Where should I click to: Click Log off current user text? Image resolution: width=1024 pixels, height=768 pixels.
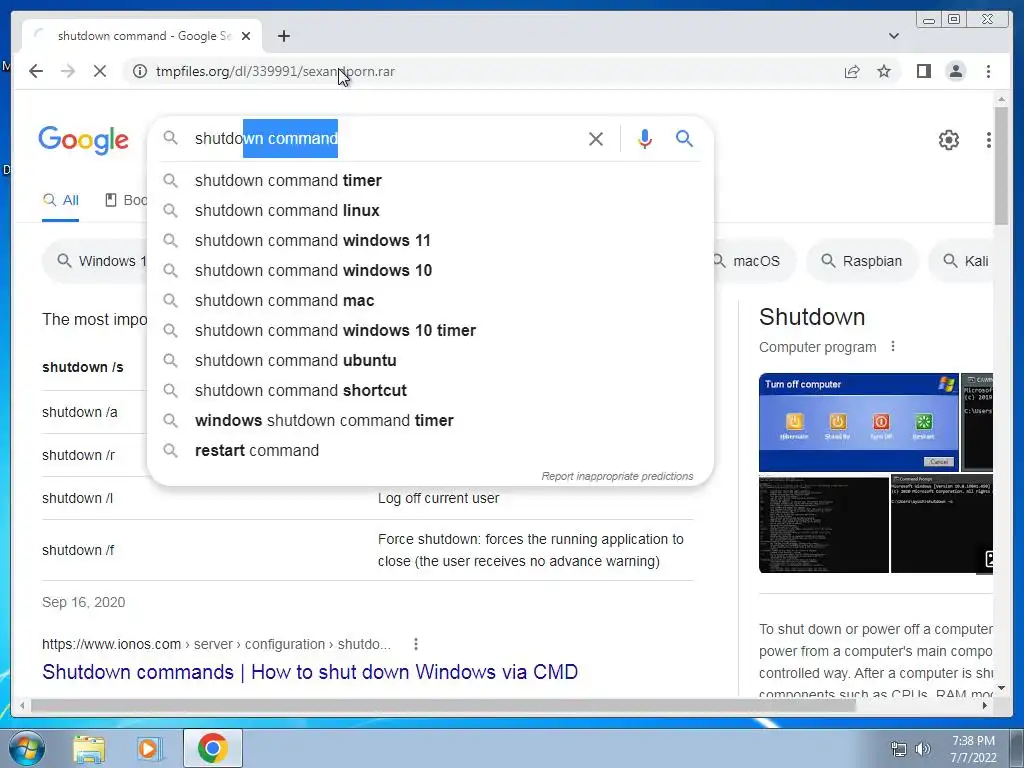438,498
